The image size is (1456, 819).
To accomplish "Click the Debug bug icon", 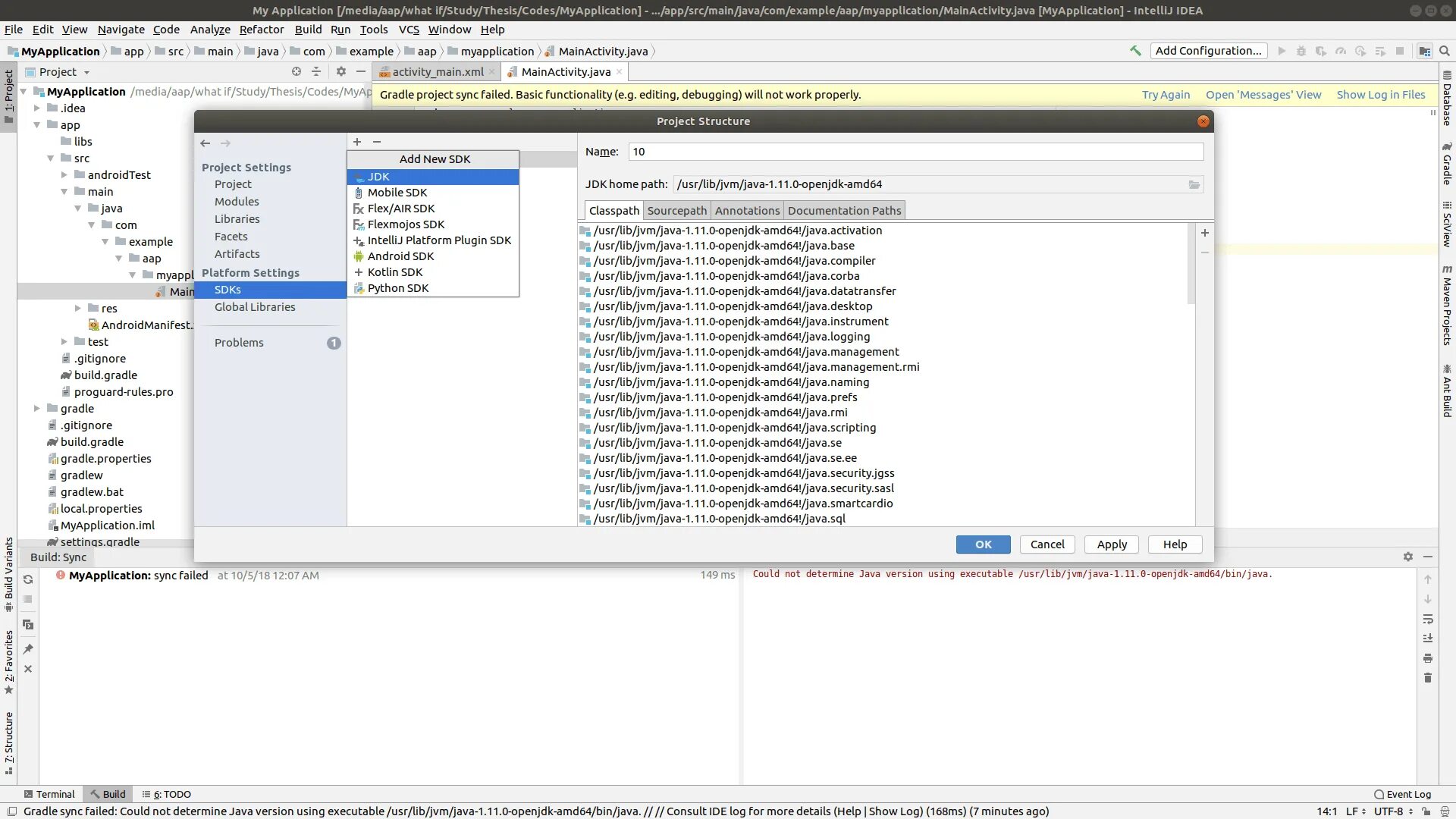I will [x=1301, y=51].
